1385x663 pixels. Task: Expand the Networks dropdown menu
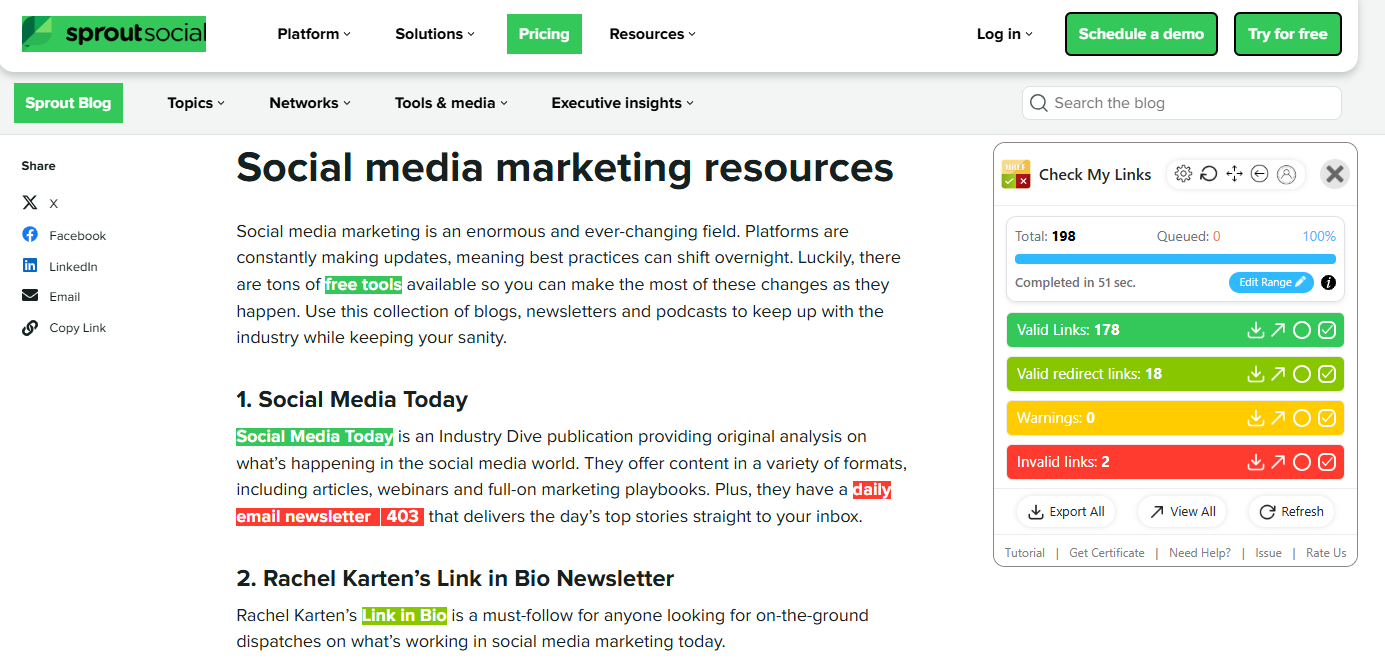[308, 102]
